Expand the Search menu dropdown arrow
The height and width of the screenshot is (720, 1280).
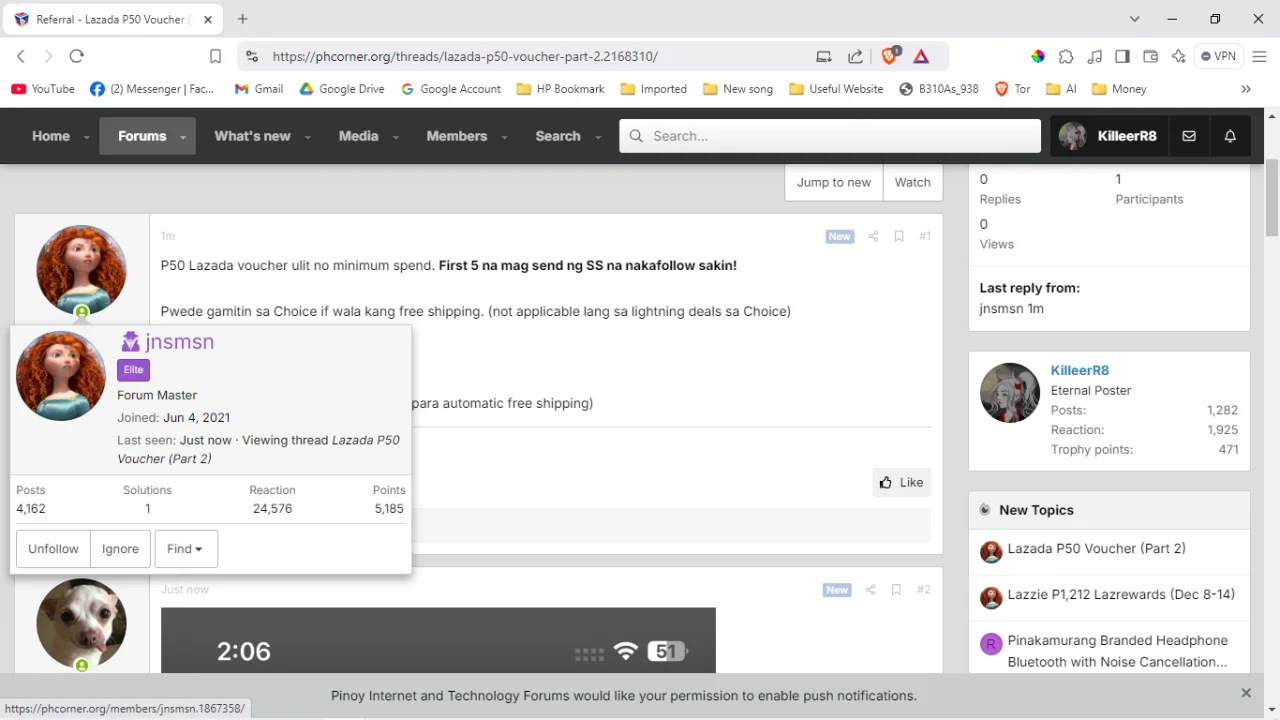point(598,137)
